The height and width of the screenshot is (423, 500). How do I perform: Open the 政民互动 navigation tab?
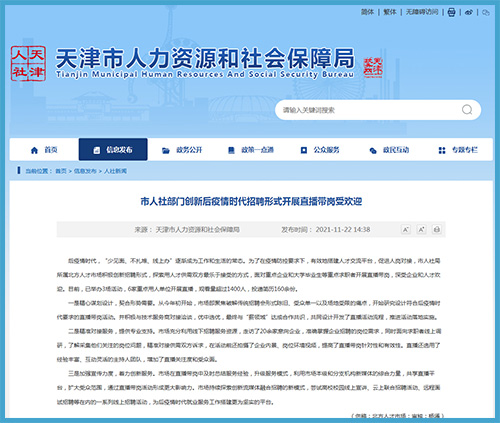(x=389, y=150)
